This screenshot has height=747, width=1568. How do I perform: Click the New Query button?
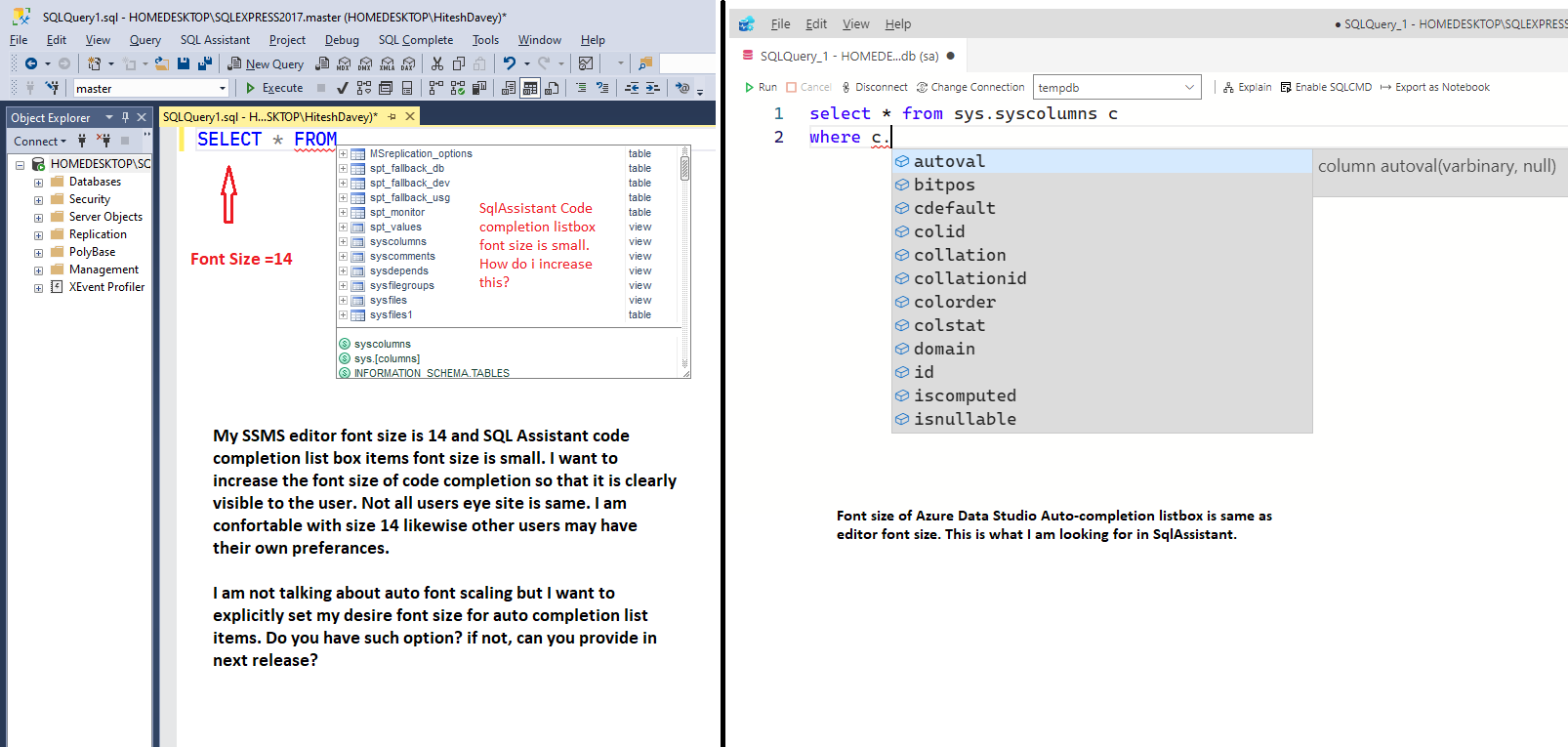[x=266, y=63]
